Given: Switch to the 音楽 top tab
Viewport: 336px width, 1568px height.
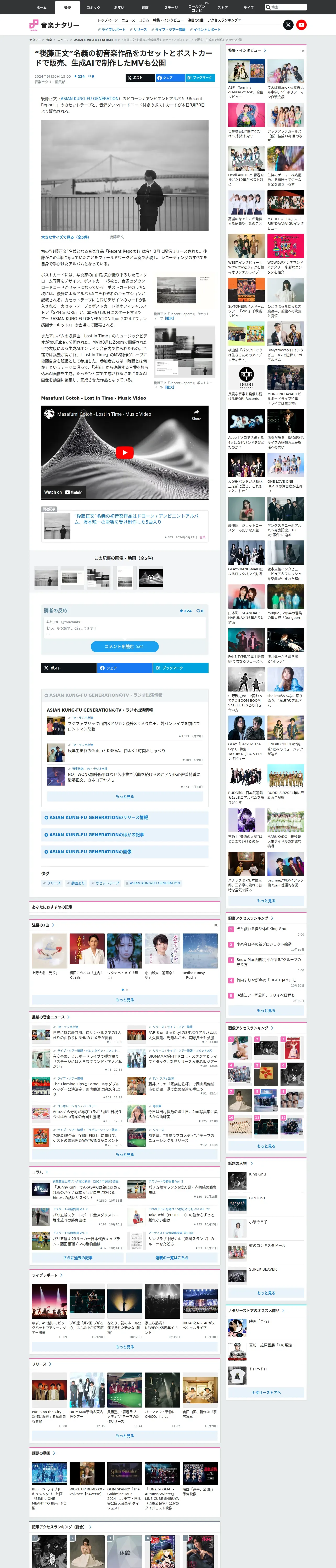Looking at the screenshot, I should pos(68,7).
